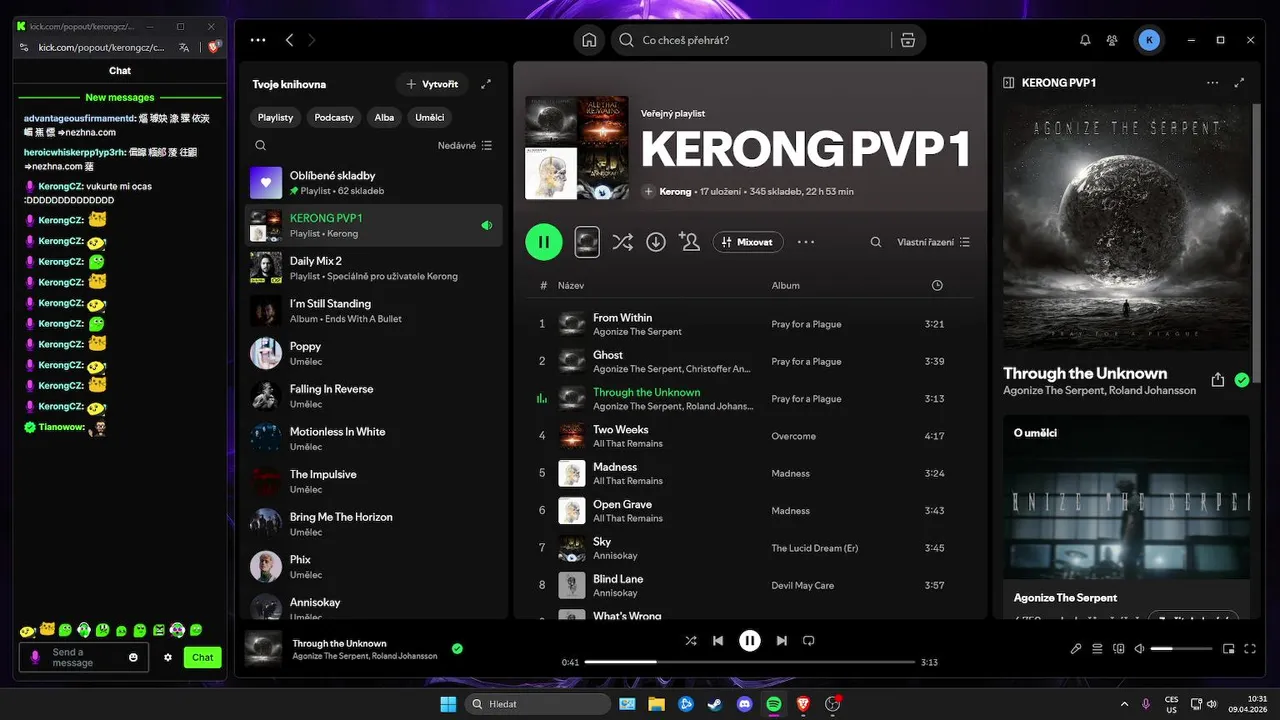
Task: Click the Send a message field in Kick chat
Action: tap(84, 657)
